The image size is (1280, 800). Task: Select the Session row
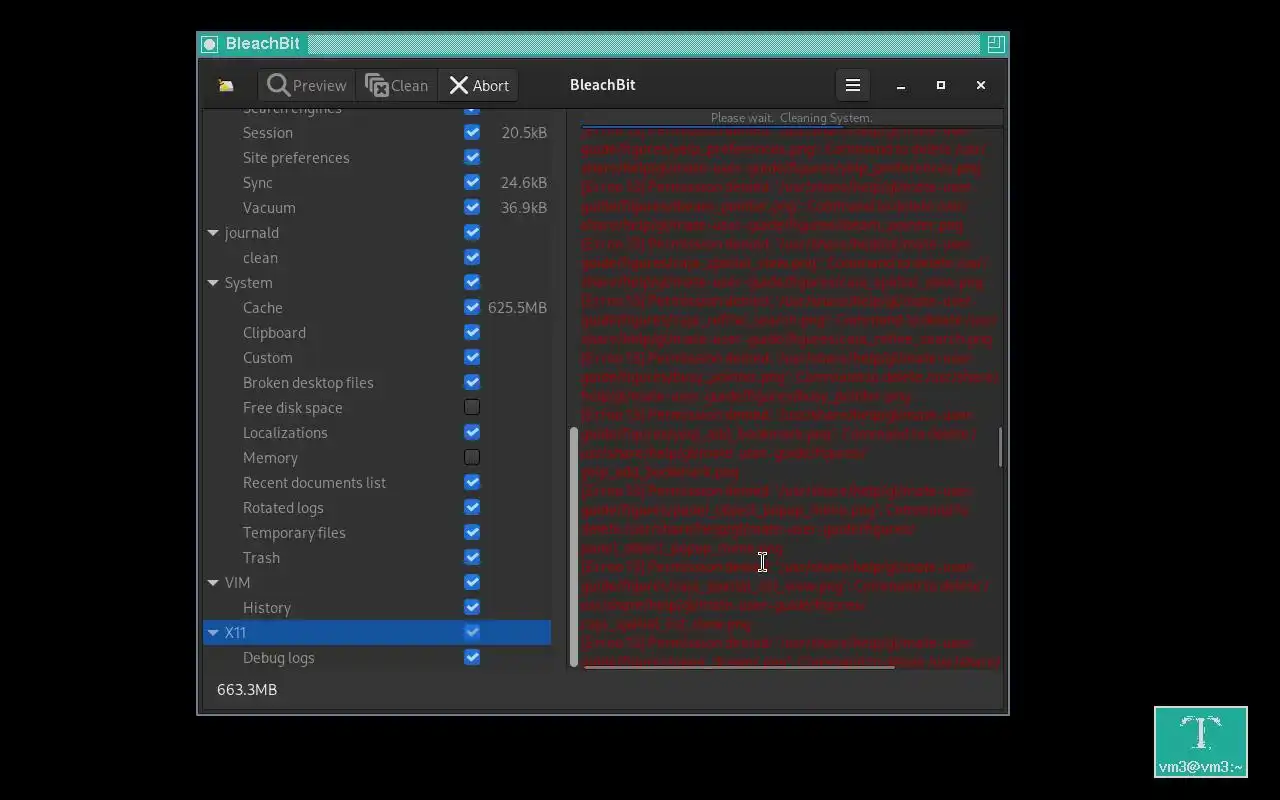(377, 133)
